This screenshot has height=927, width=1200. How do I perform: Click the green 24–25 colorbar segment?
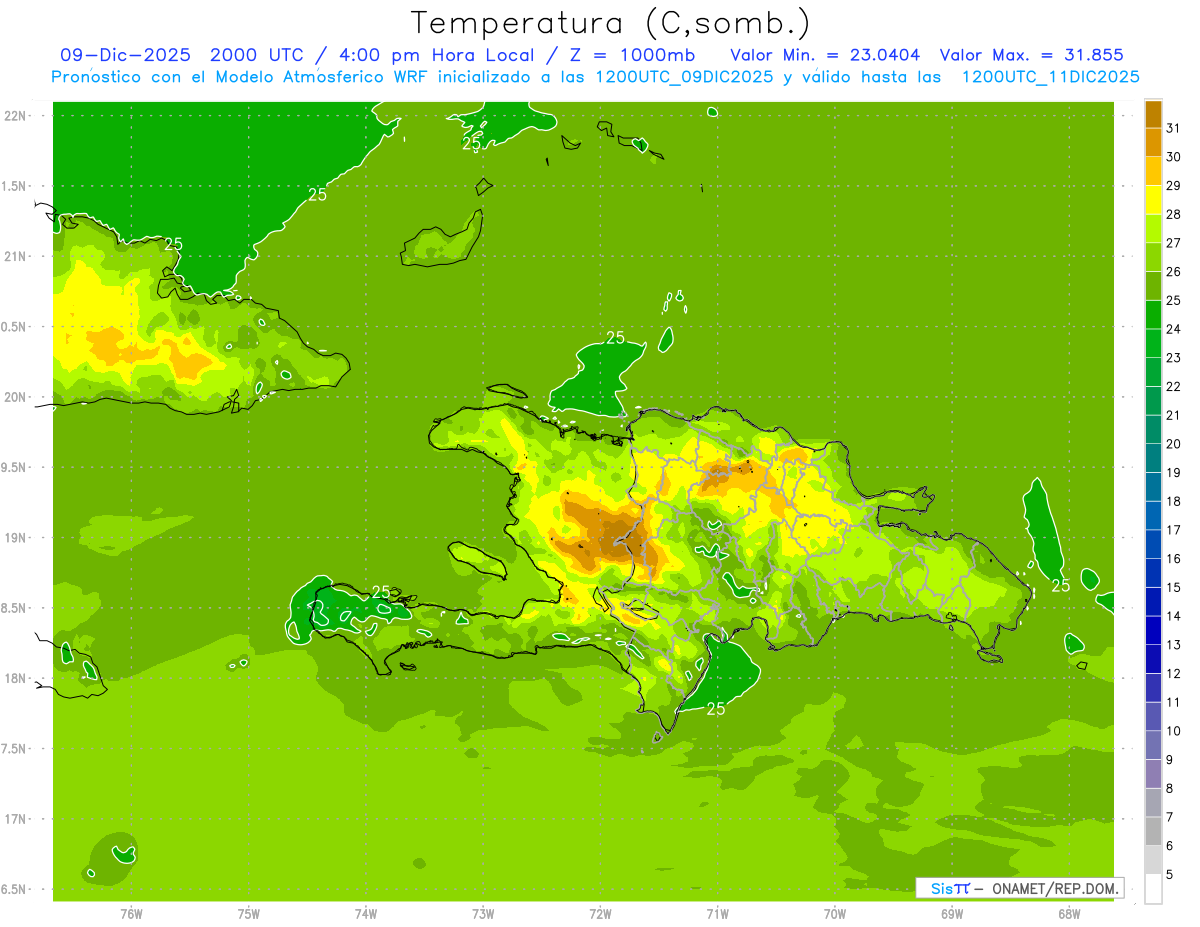click(1153, 315)
